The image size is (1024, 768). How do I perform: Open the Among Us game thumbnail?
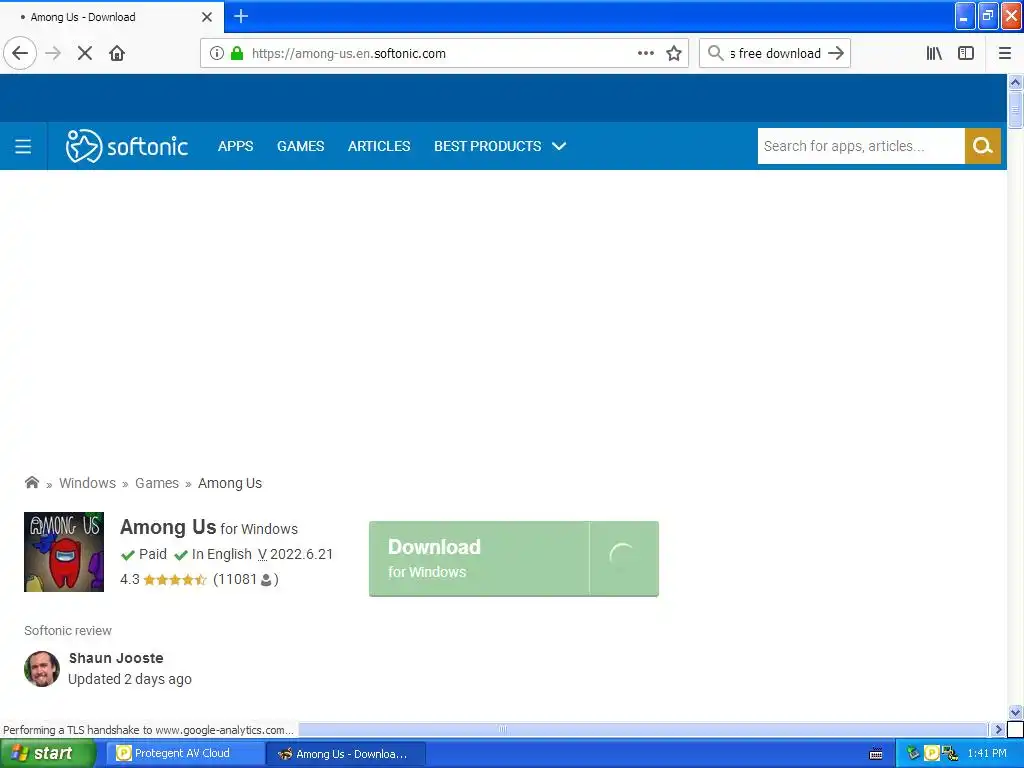coord(64,552)
